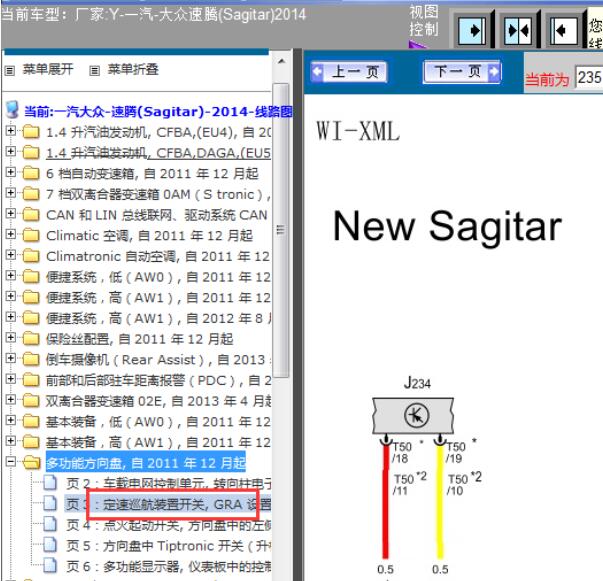
Task: Click document icon of 页 2 row
Action: (50, 483)
